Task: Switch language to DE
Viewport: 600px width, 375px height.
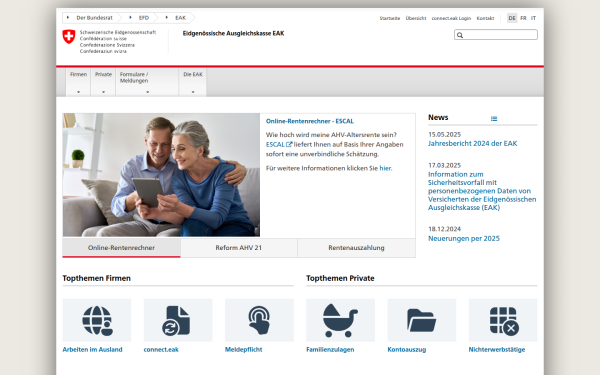Action: coord(512,18)
